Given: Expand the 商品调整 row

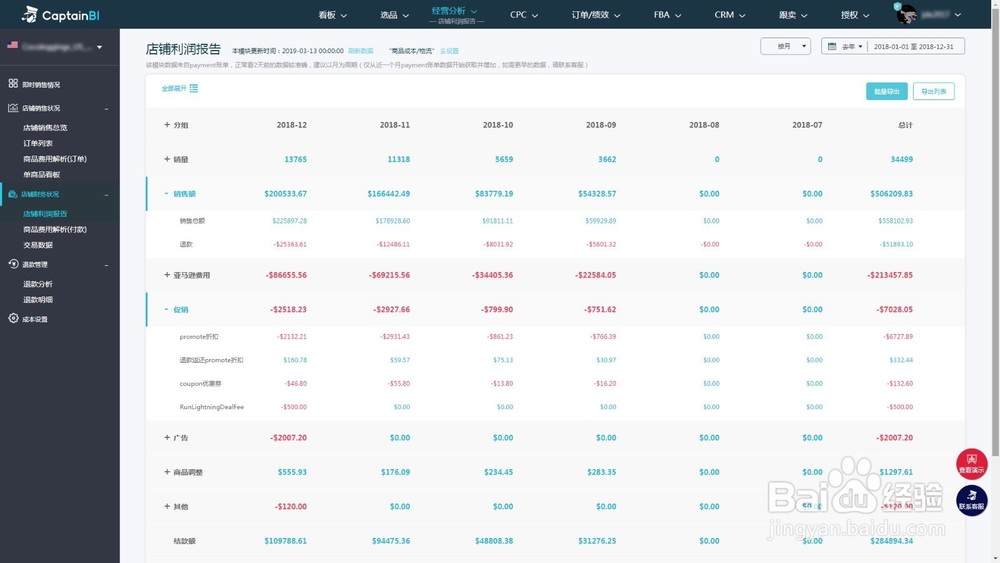Looking at the screenshot, I should tap(167, 472).
